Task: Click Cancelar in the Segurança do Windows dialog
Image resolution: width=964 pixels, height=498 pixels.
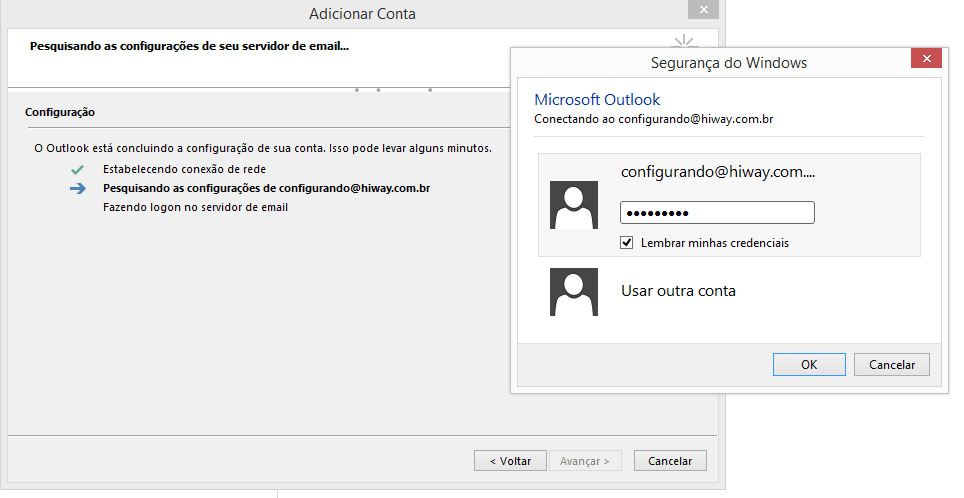Action: [x=891, y=365]
